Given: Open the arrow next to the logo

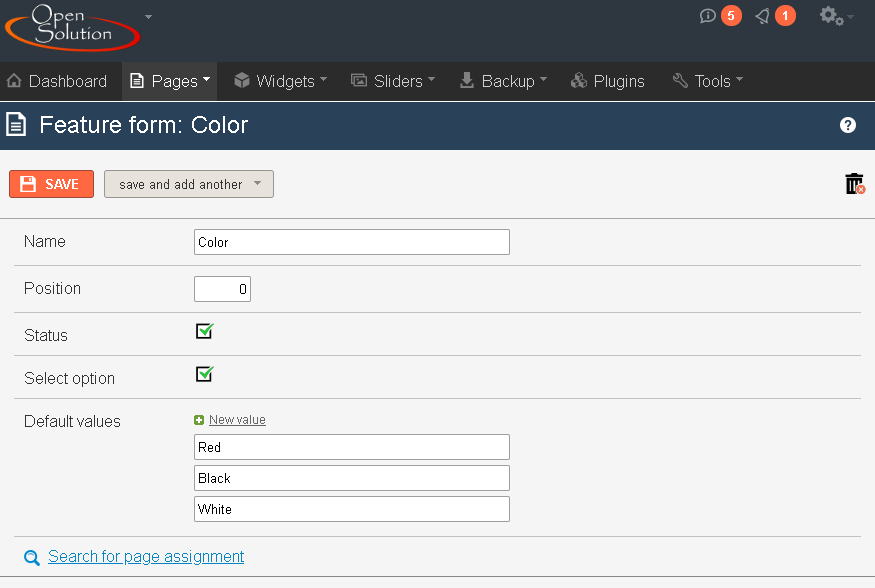Looking at the screenshot, I should click(148, 17).
